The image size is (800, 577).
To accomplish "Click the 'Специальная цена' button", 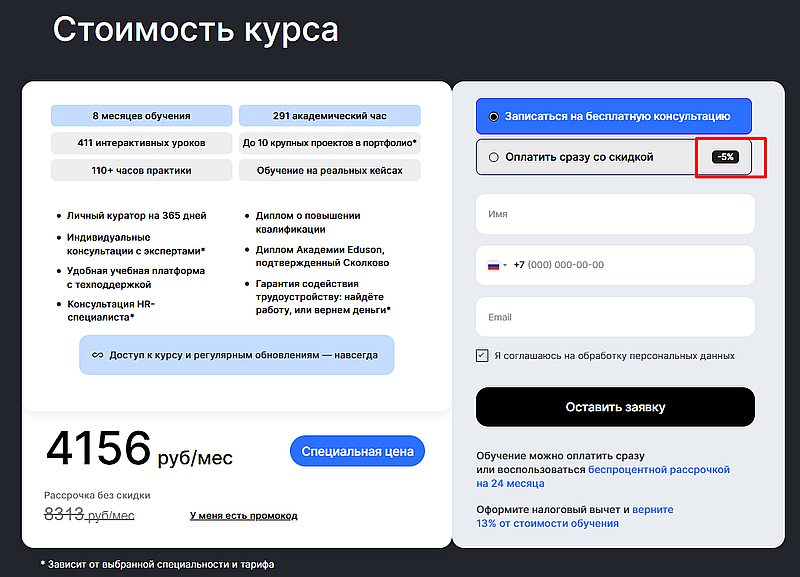I will 357,450.
